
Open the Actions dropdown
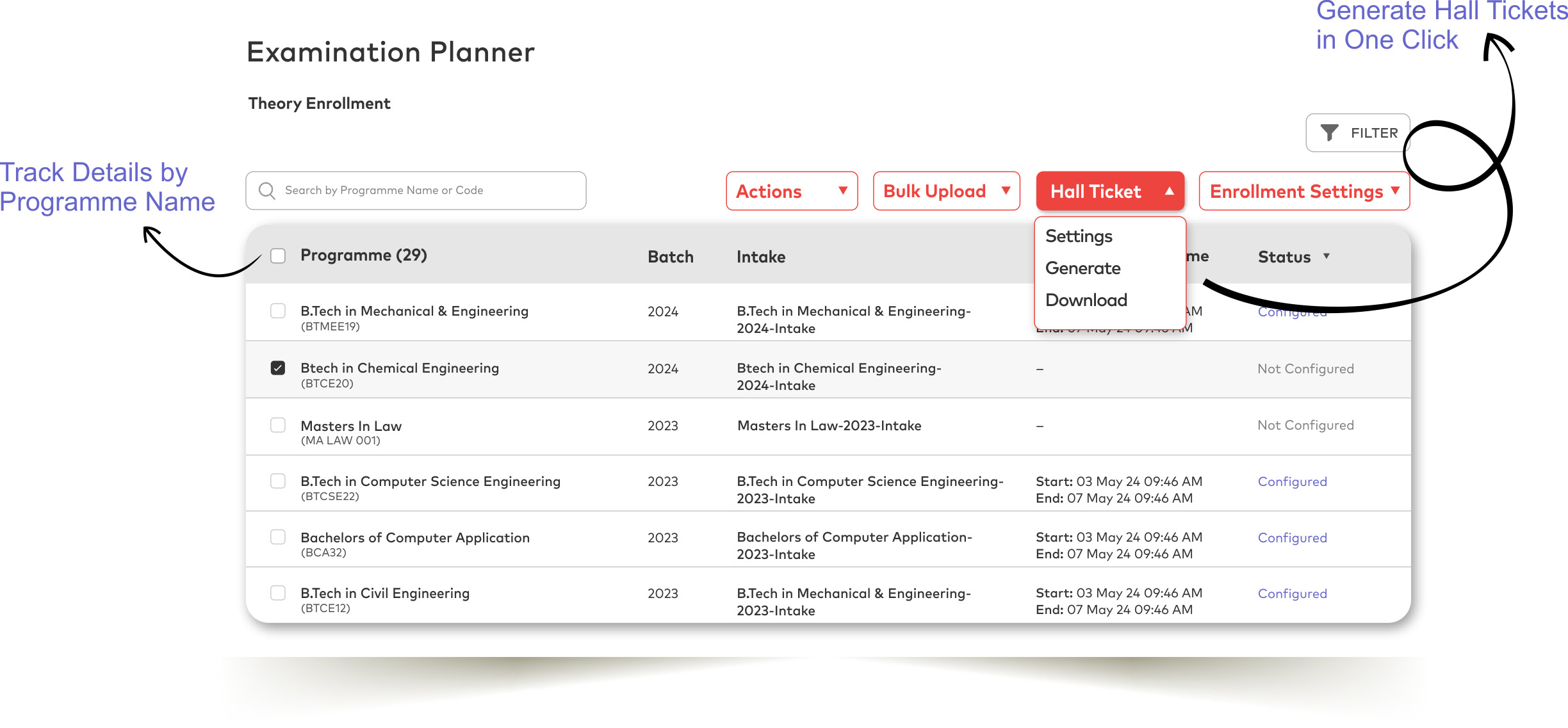coord(792,191)
